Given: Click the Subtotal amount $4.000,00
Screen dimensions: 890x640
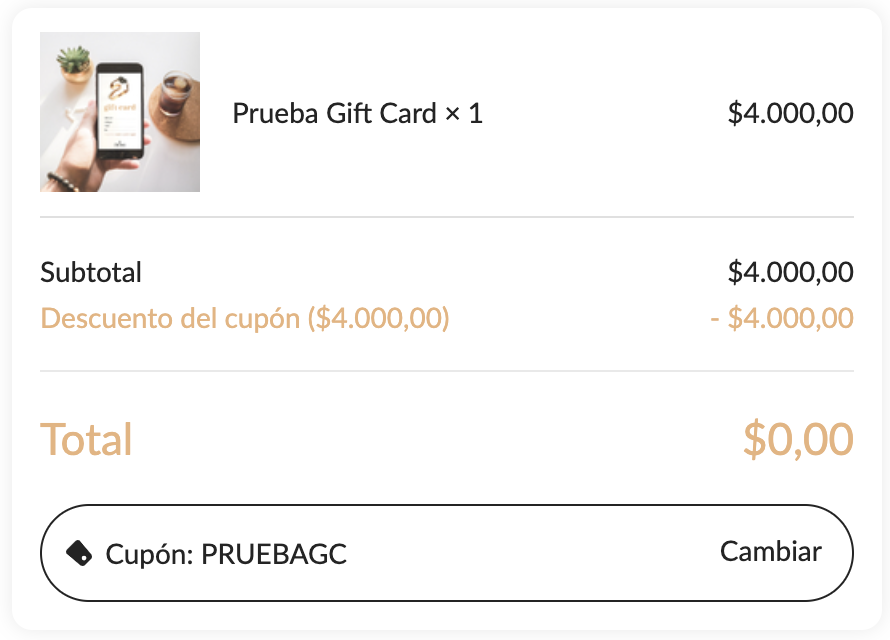Looking at the screenshot, I should pyautogui.click(x=791, y=272).
